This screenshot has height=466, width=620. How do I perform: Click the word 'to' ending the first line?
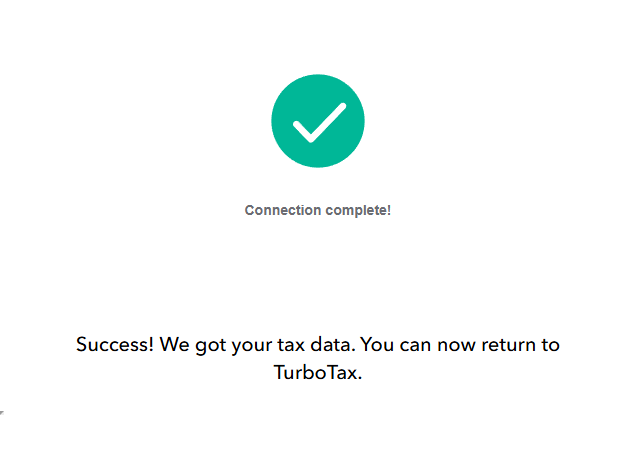click(x=550, y=345)
